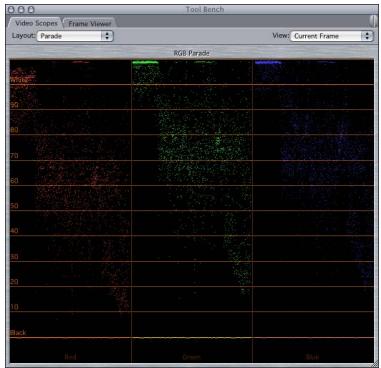Click the Blue channel label
Viewport: 381px width, 368px height.
coord(313,357)
